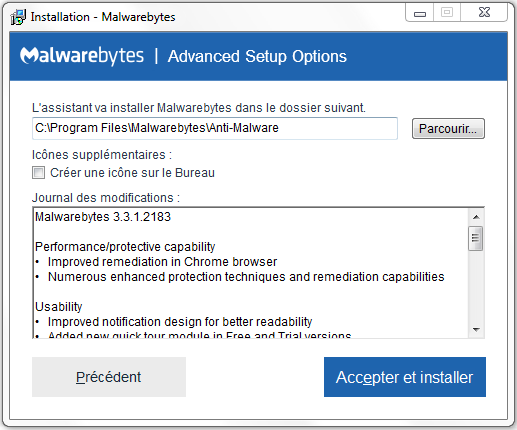Click the "Journal des modifications :" label
517x430 pixels.
106,198
